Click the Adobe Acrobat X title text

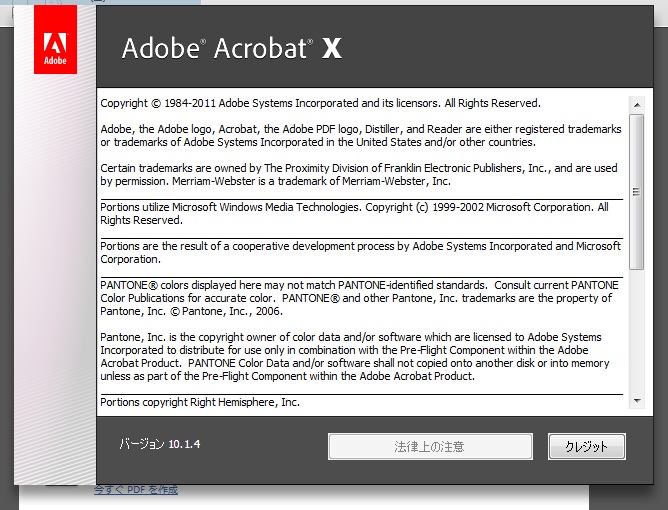(231, 49)
